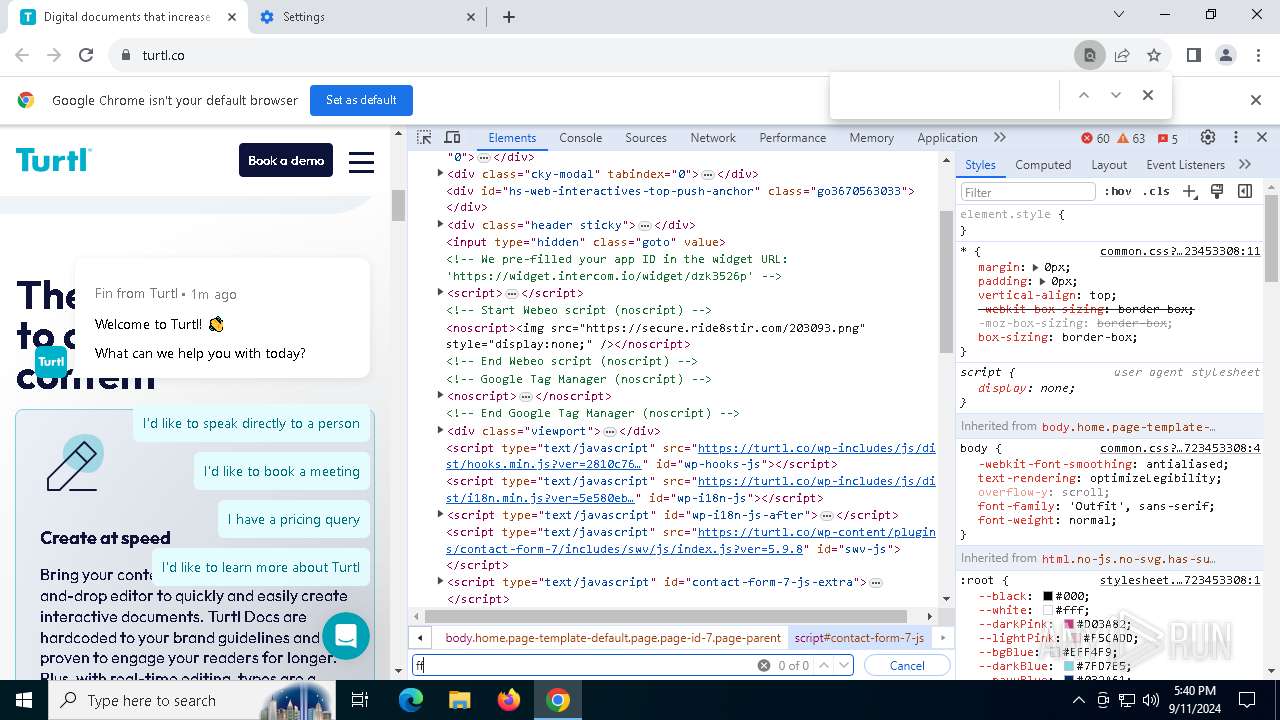
Task: Open Microsoft Edge from the taskbar
Action: coord(411,700)
